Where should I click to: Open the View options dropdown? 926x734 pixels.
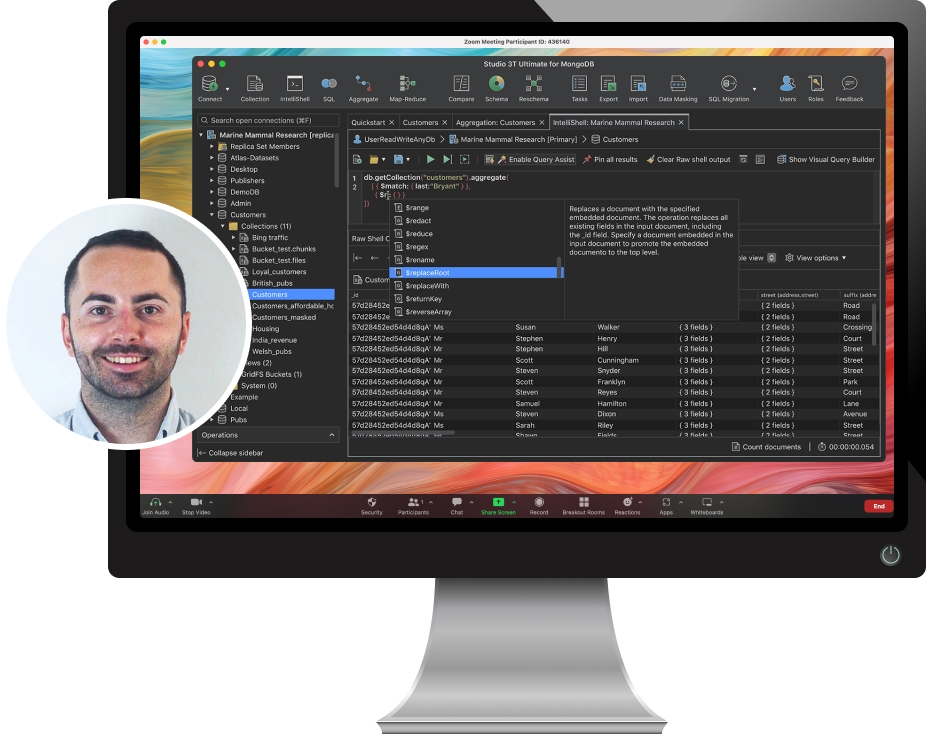tap(816, 258)
